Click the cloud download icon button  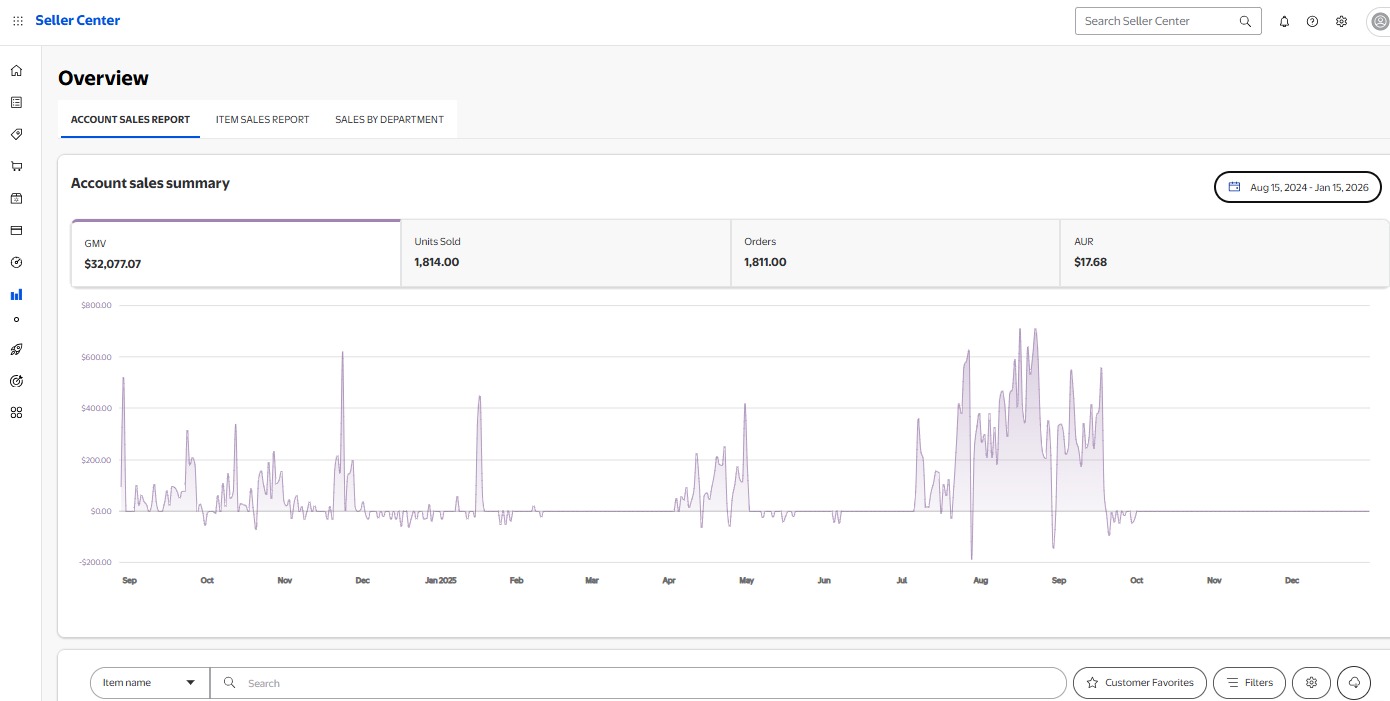[x=1354, y=683]
